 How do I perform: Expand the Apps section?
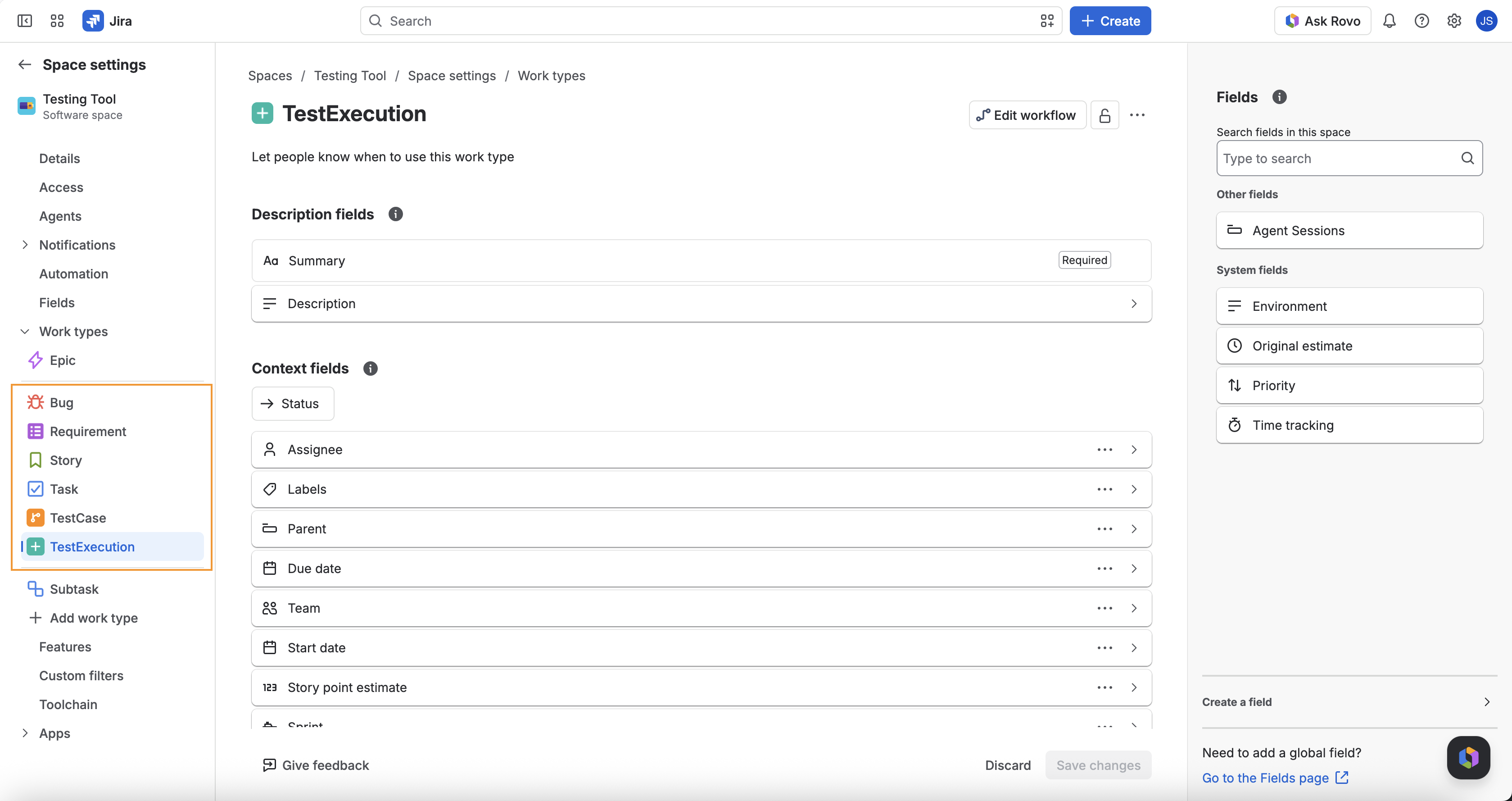25,733
